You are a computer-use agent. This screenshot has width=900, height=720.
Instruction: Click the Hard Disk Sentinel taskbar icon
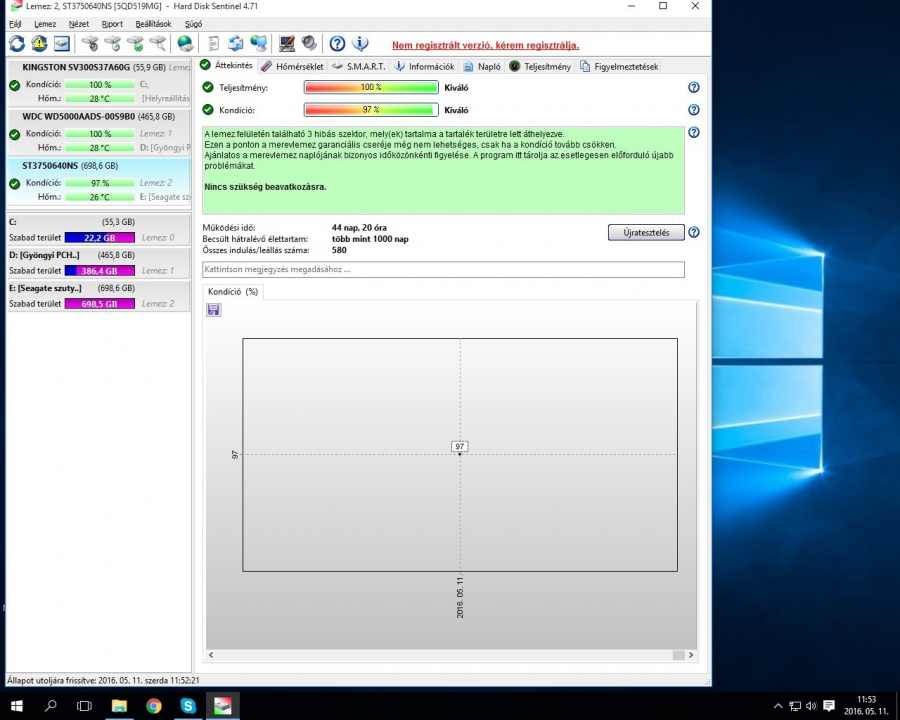pos(222,706)
